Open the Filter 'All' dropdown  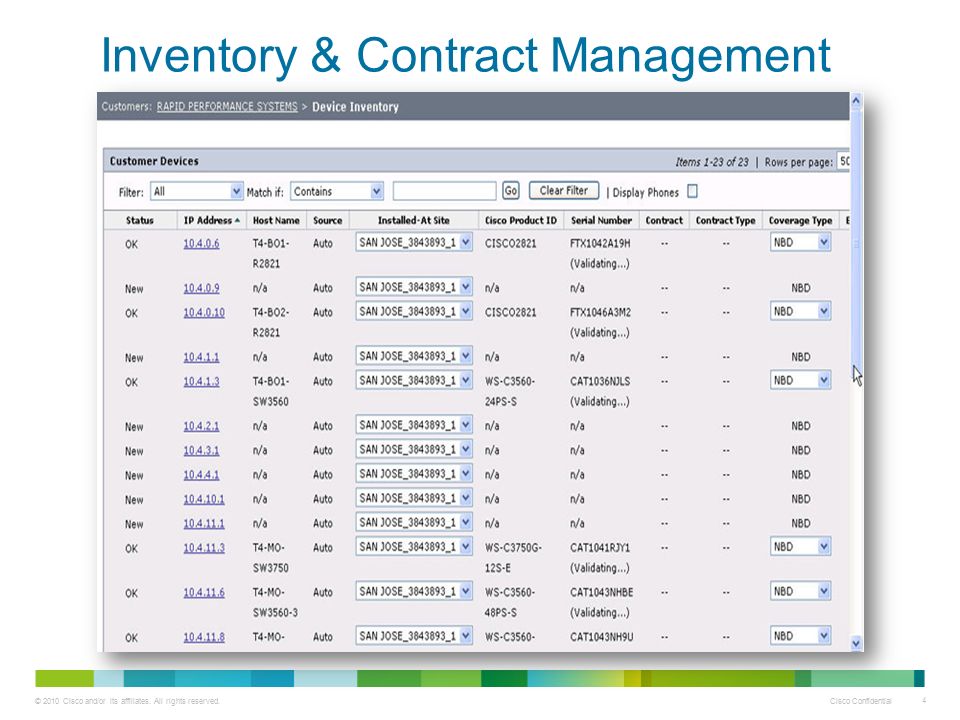(x=197, y=192)
